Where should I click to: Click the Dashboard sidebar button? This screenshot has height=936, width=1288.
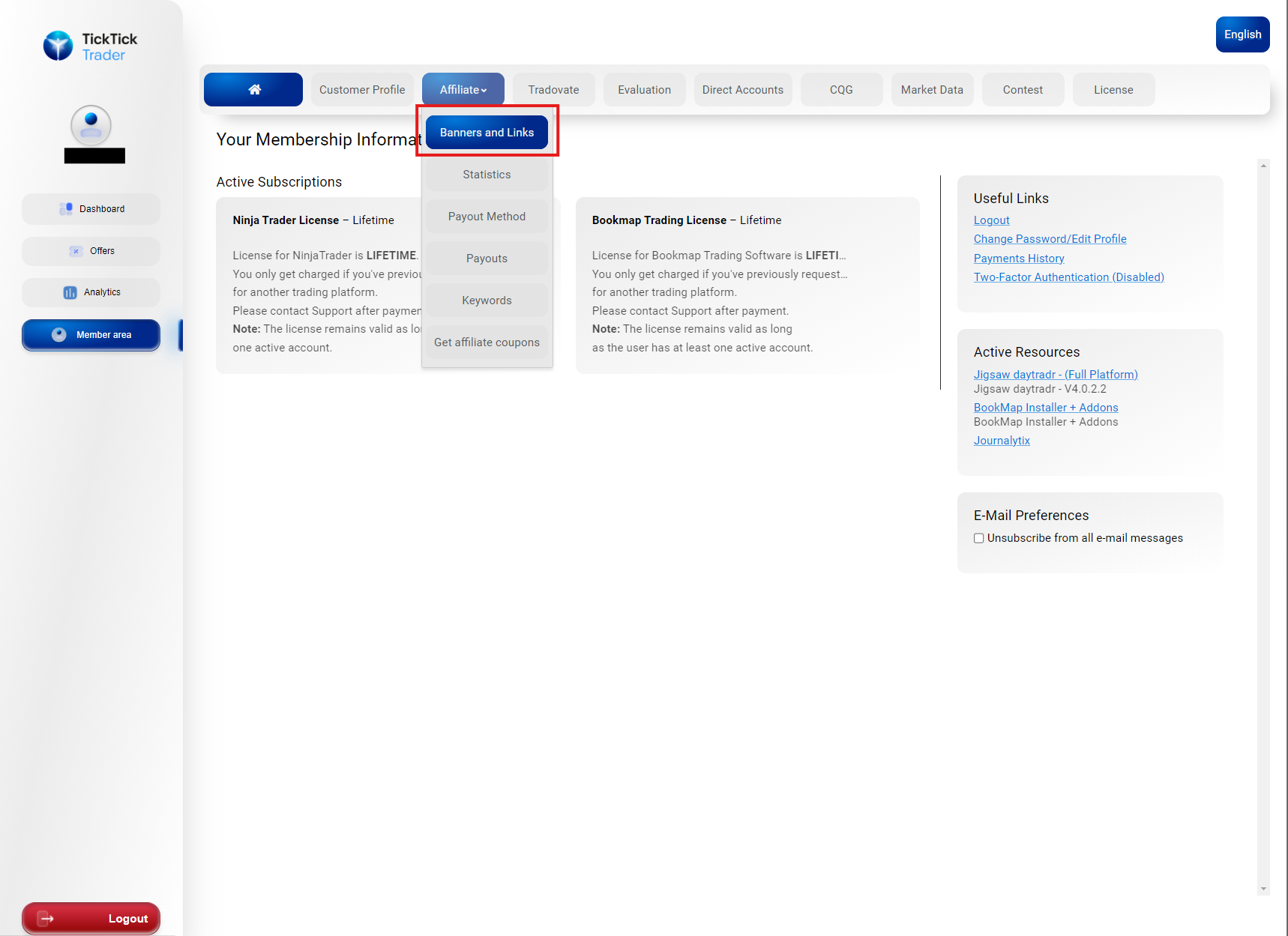pos(91,209)
